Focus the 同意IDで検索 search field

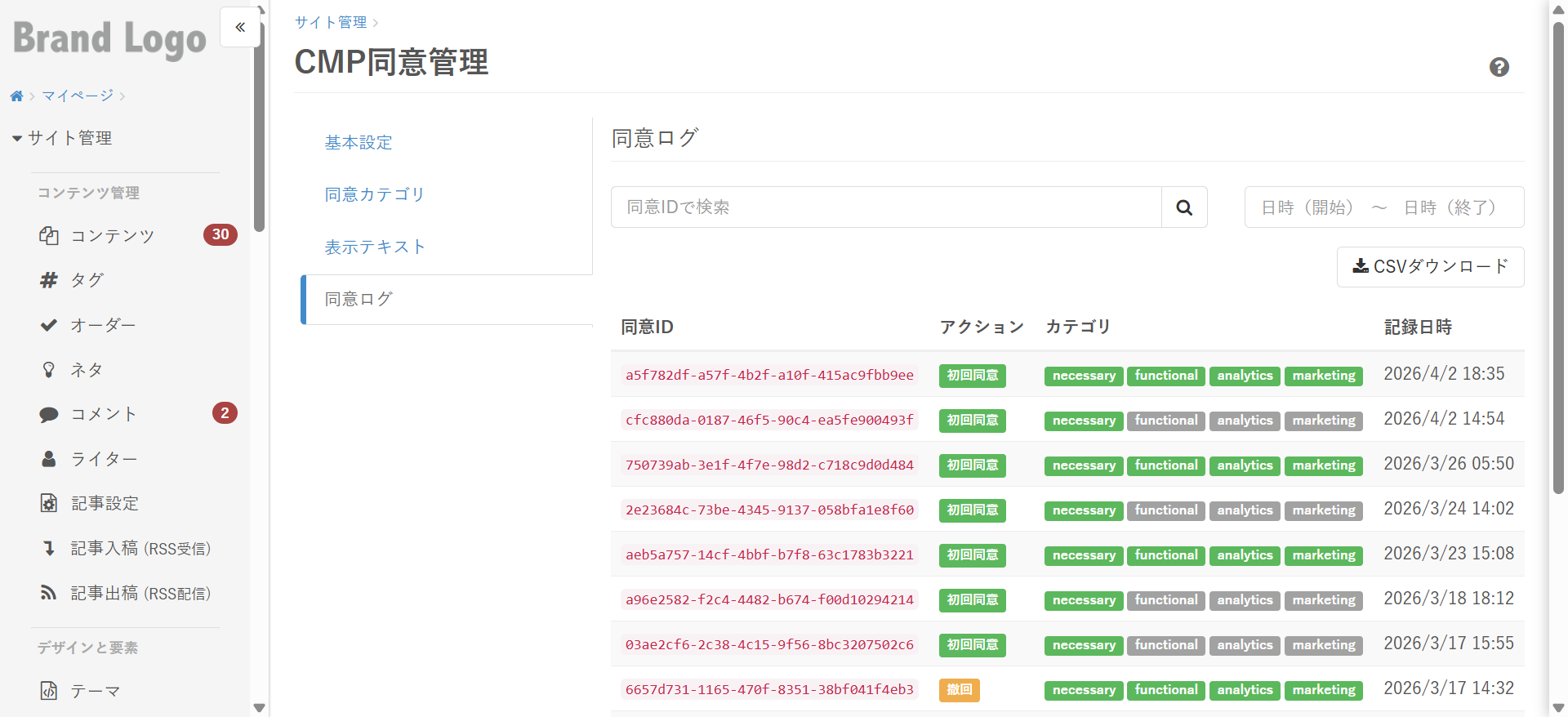(886, 207)
